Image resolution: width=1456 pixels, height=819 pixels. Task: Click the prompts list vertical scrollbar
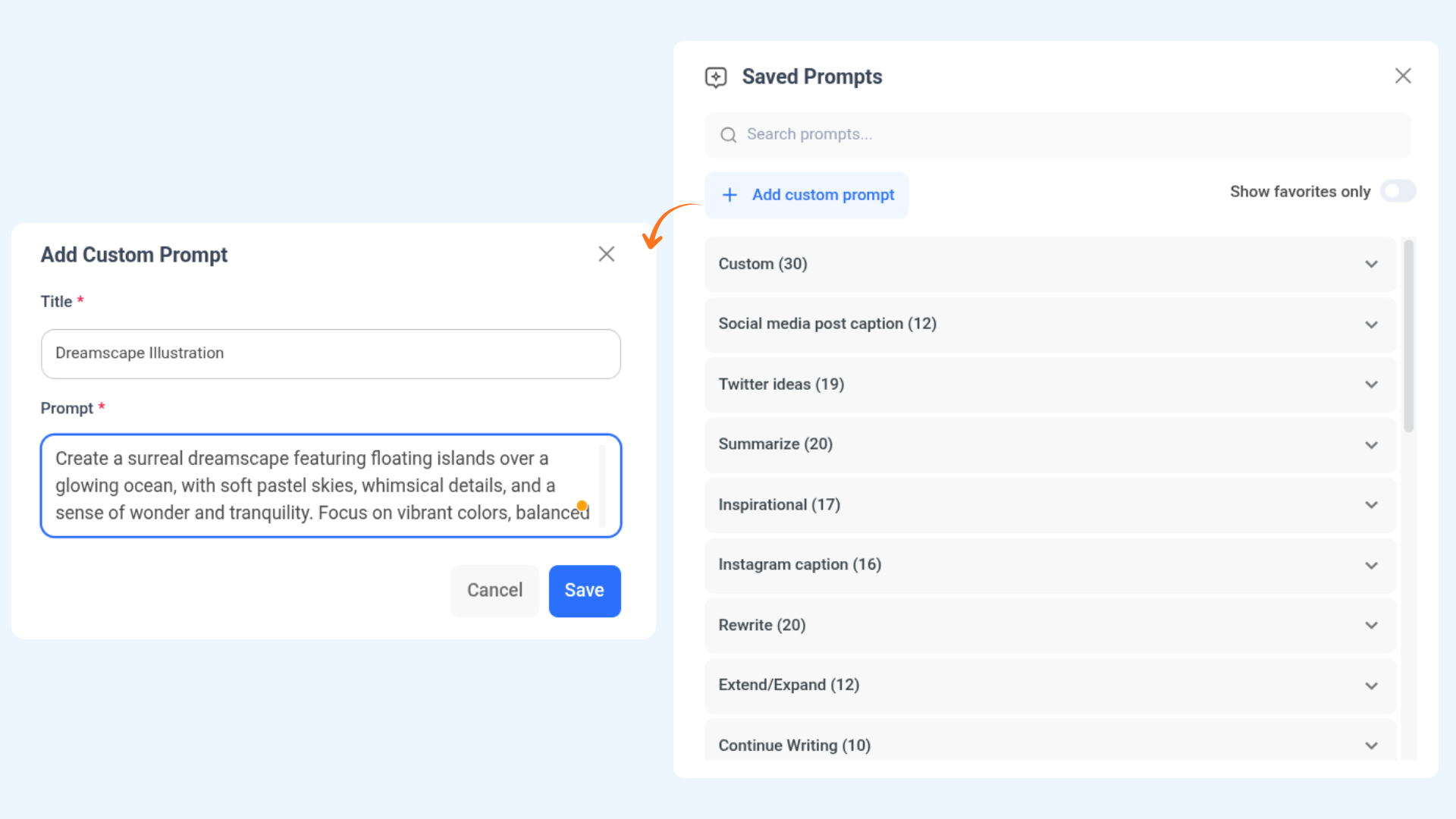[1408, 337]
